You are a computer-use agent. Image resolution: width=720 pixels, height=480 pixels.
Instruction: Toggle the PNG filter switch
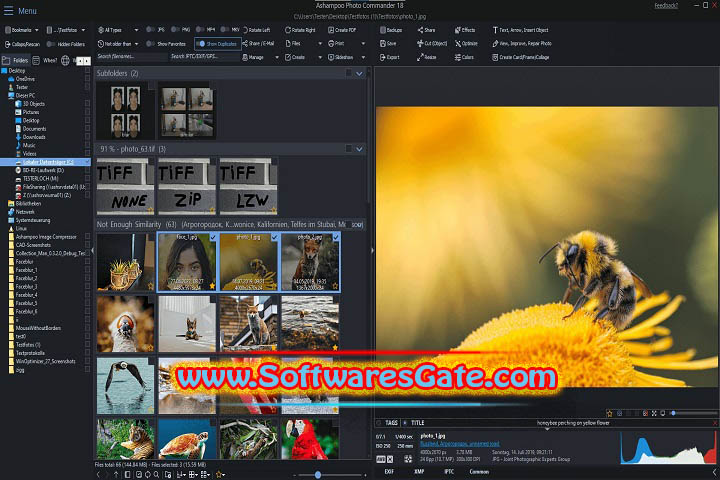click(x=175, y=29)
